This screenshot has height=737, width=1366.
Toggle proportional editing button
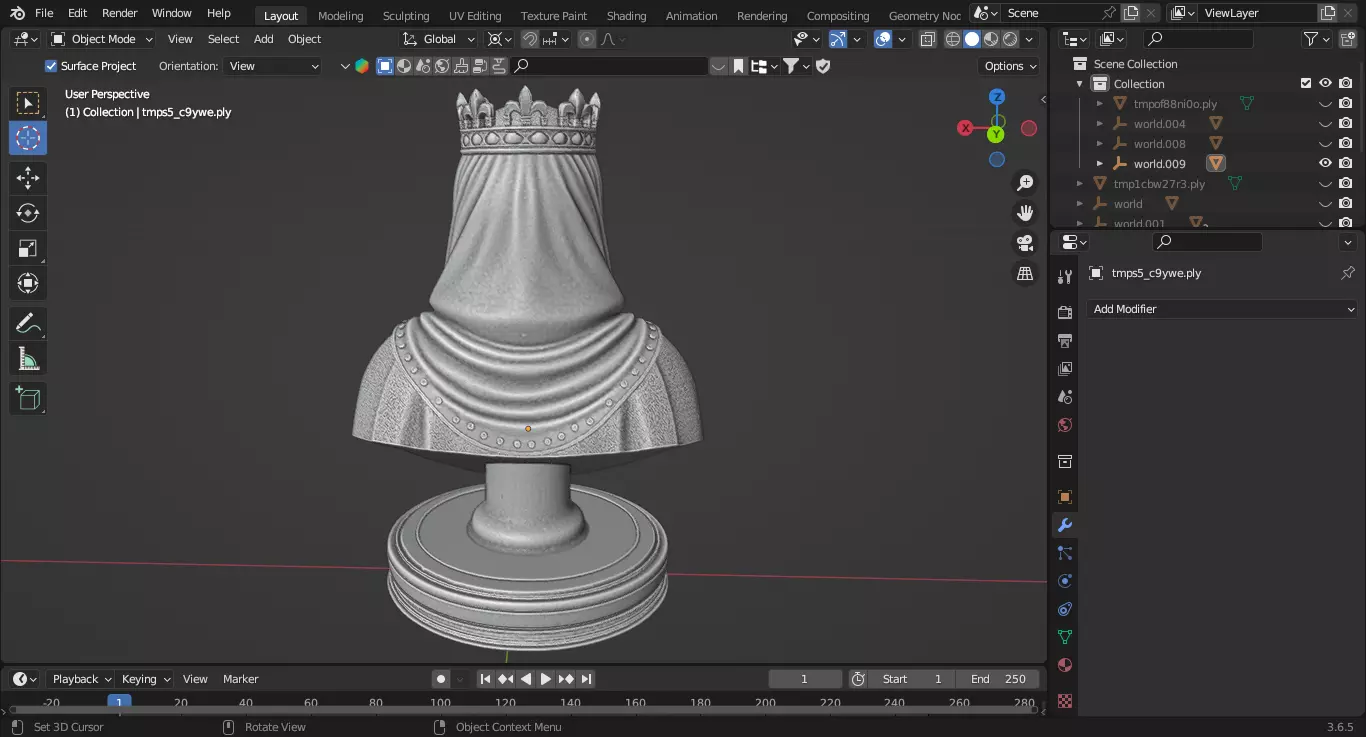pos(587,39)
